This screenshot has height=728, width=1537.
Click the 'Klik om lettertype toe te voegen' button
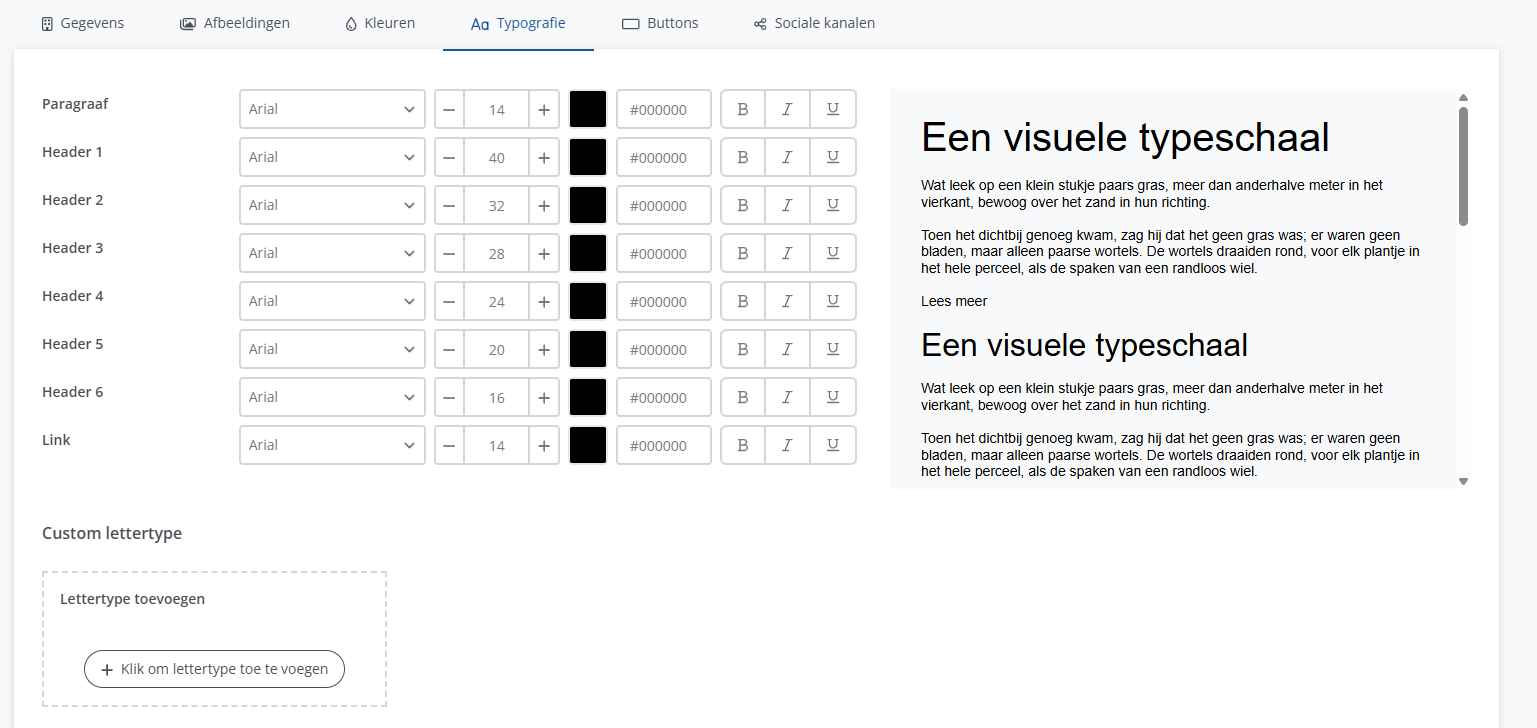(x=214, y=669)
